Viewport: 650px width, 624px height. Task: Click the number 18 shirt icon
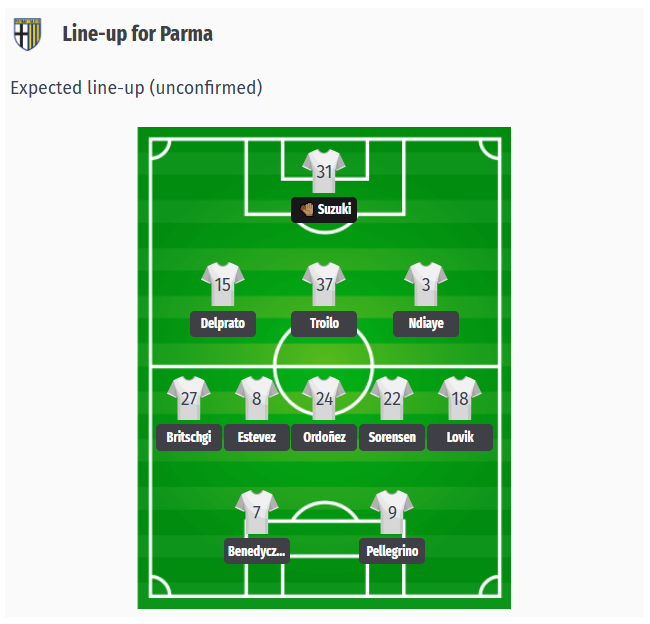(x=460, y=398)
